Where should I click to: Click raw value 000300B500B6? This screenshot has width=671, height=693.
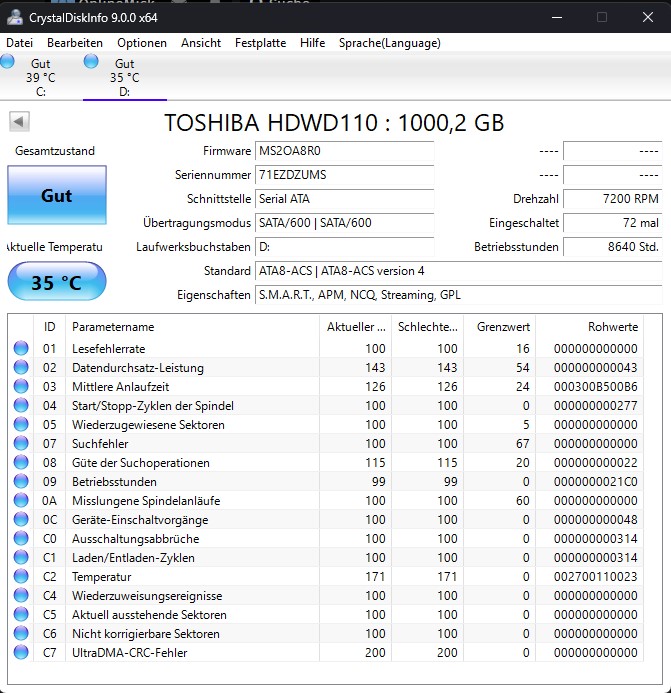[x=595, y=387]
